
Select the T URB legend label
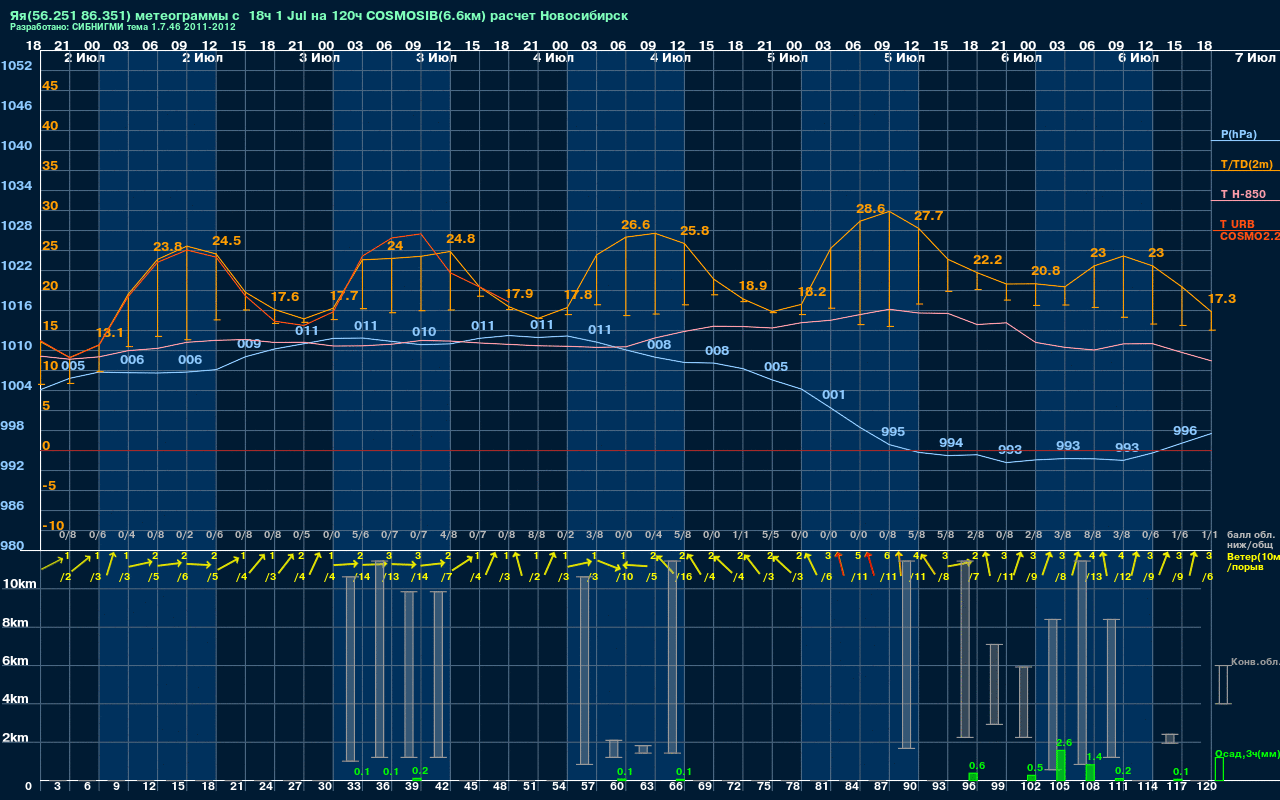pyautogui.click(x=1237, y=224)
